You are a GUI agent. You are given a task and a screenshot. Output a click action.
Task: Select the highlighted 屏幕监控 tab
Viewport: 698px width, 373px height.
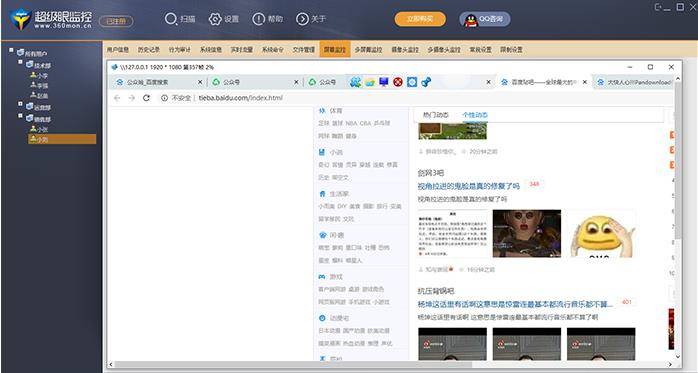click(335, 49)
